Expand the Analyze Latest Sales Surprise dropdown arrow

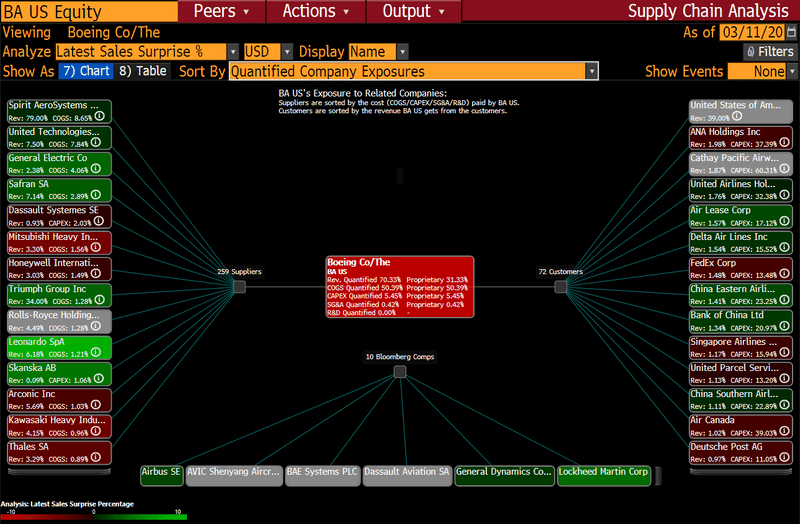click(233, 52)
